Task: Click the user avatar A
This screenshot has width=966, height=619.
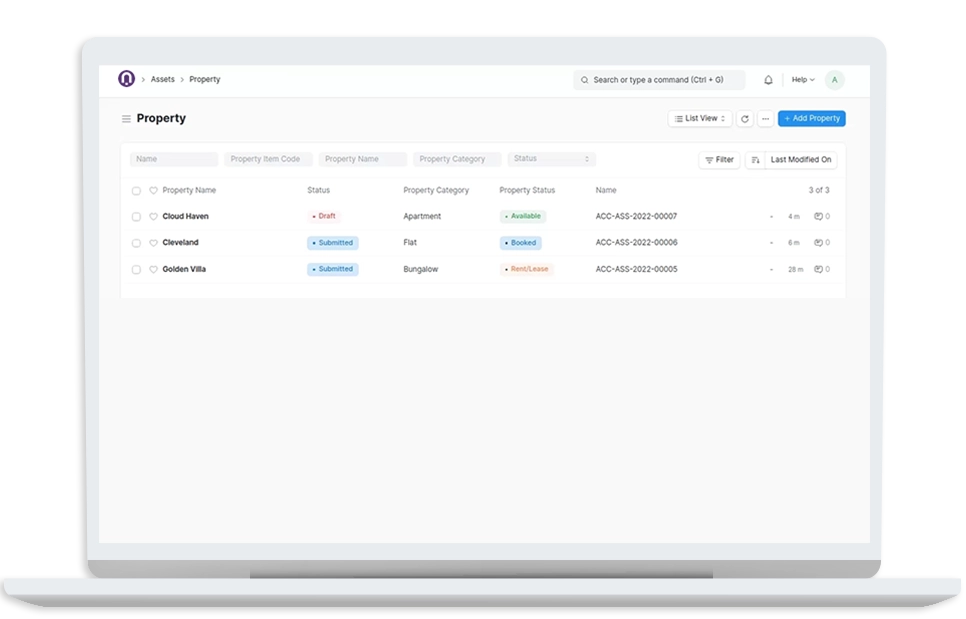Action: [x=835, y=80]
